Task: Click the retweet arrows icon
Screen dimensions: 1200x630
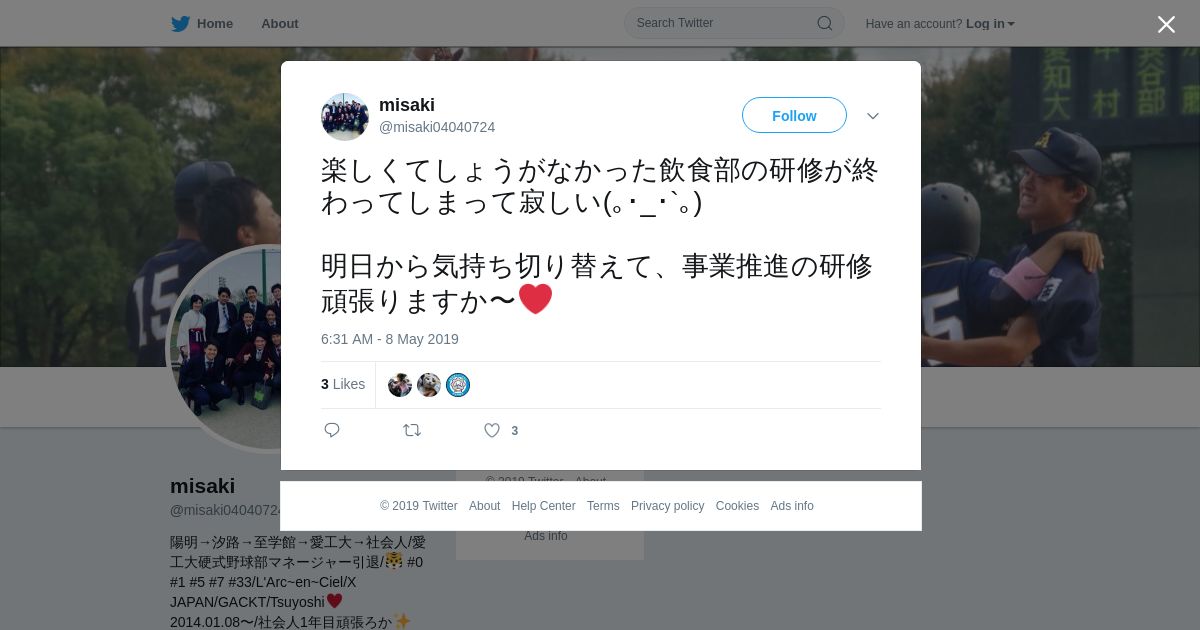Action: point(412,430)
